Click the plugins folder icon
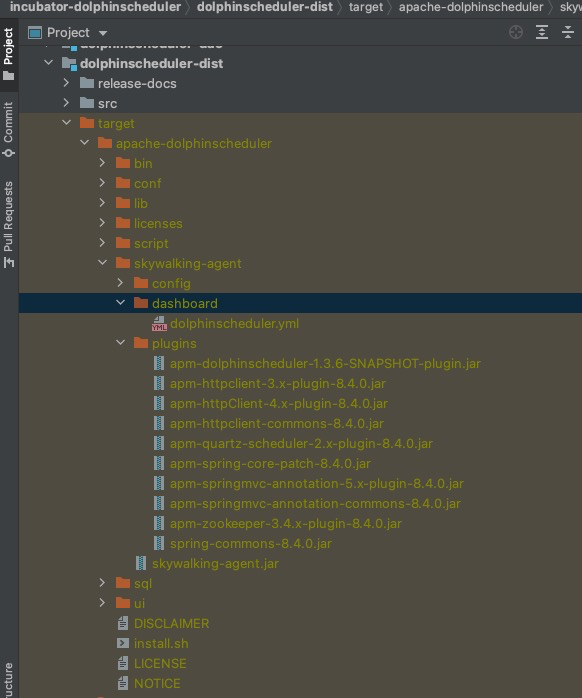The width and height of the screenshot is (582, 698). pyautogui.click(x=141, y=343)
